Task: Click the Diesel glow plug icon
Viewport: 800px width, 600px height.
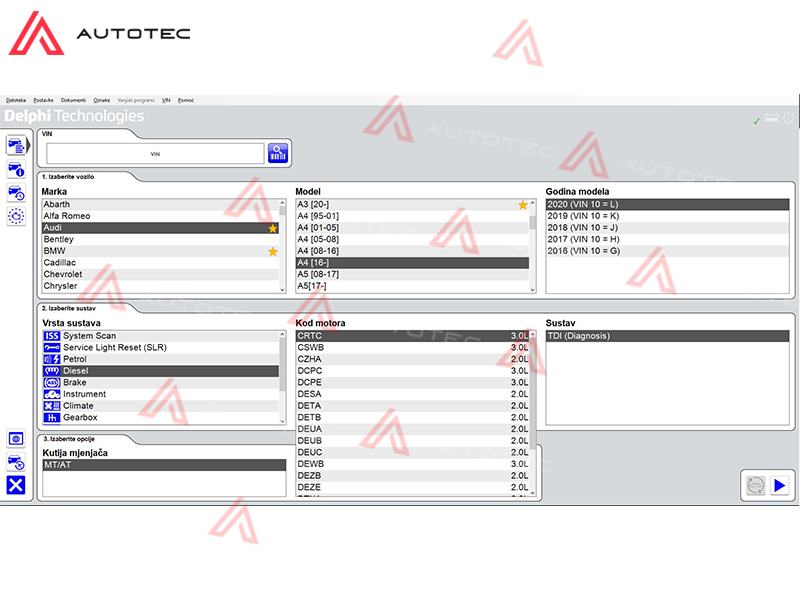Action: [52, 371]
